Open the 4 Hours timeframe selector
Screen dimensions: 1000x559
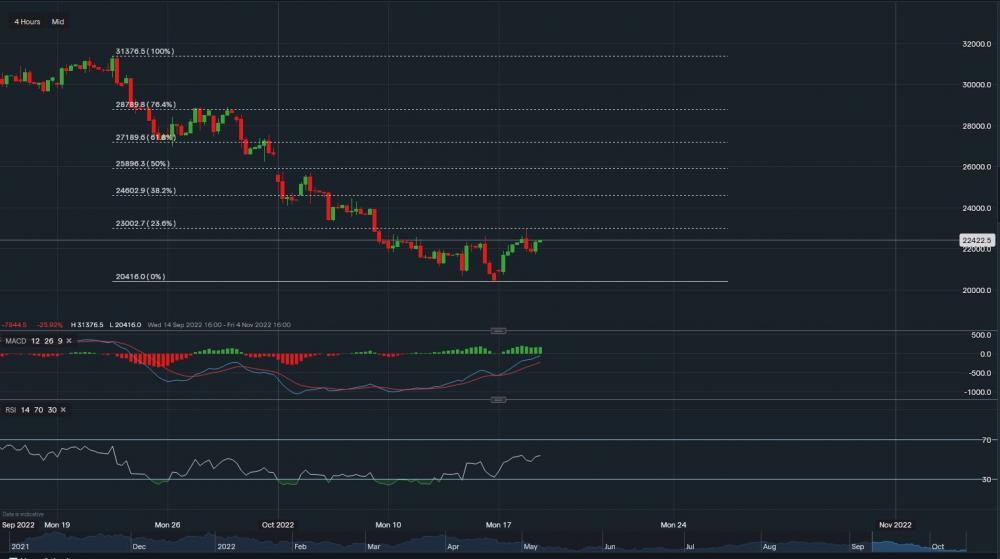(27, 21)
